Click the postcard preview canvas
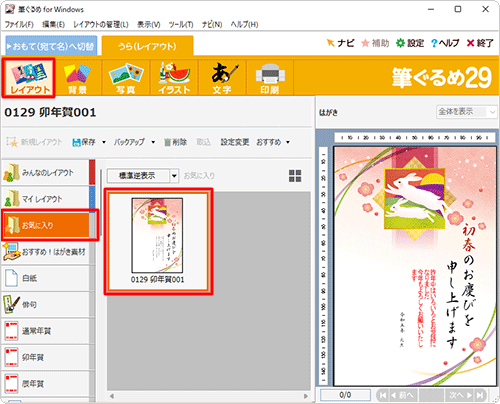The height and width of the screenshot is (404, 500). 415,266
